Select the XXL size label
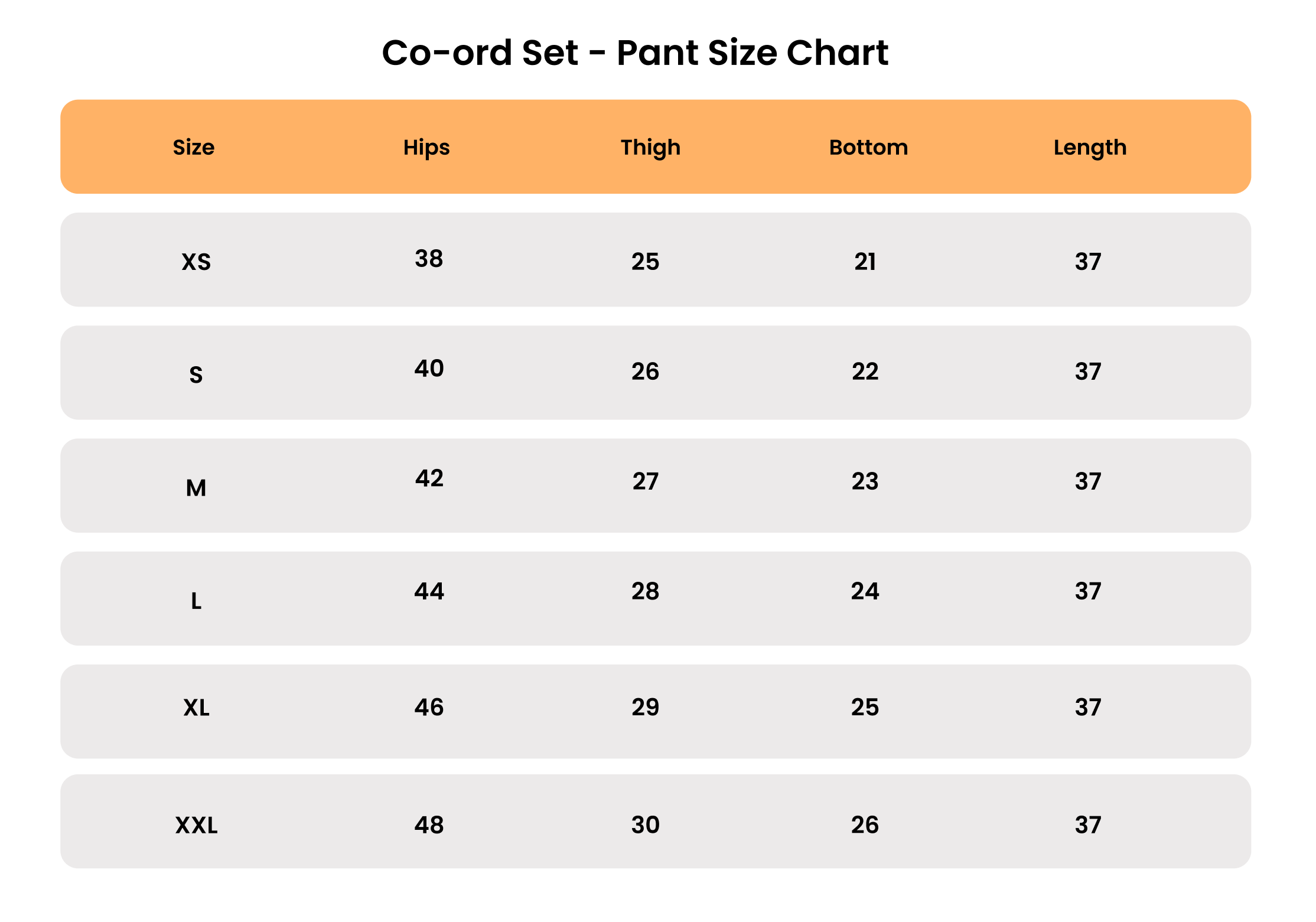 coord(196,825)
